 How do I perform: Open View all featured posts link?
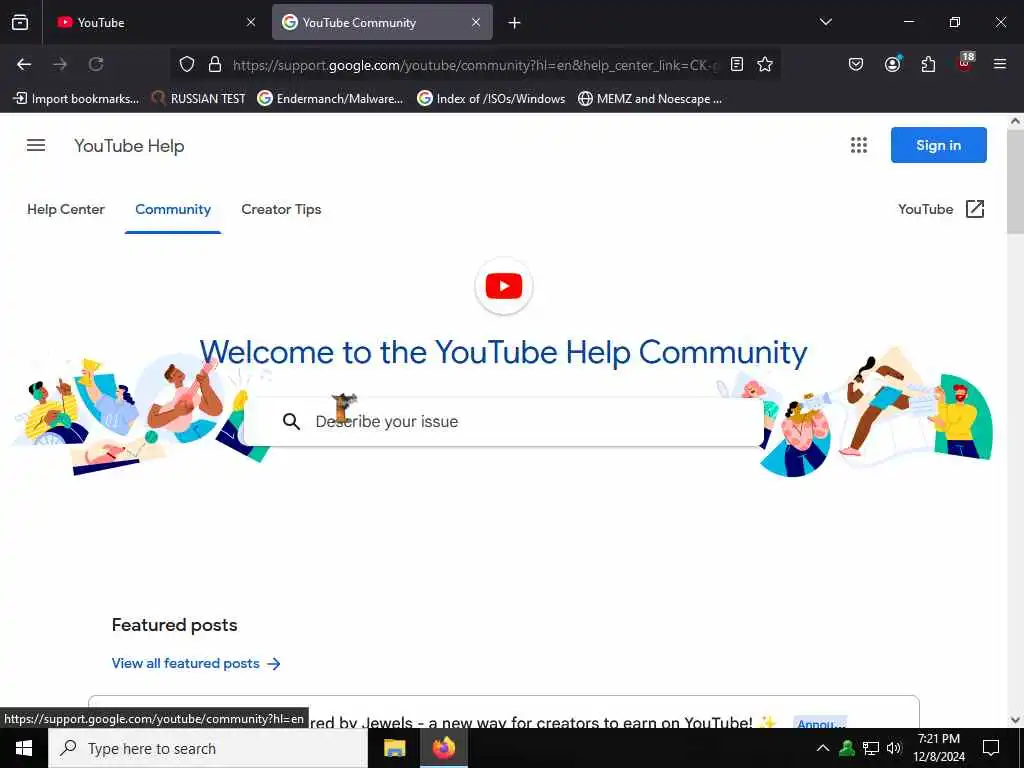196,664
